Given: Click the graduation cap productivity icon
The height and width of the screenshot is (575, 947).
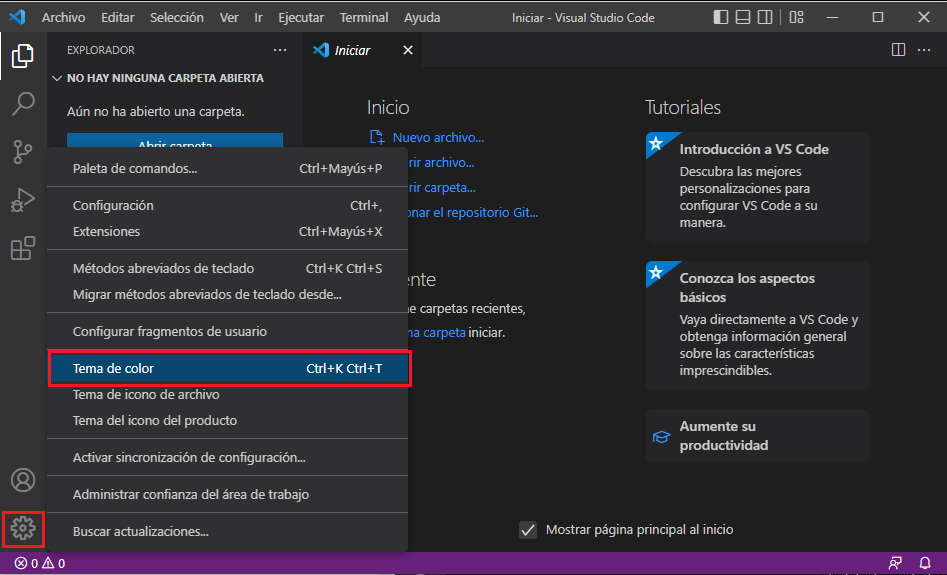Looking at the screenshot, I should tap(661, 436).
